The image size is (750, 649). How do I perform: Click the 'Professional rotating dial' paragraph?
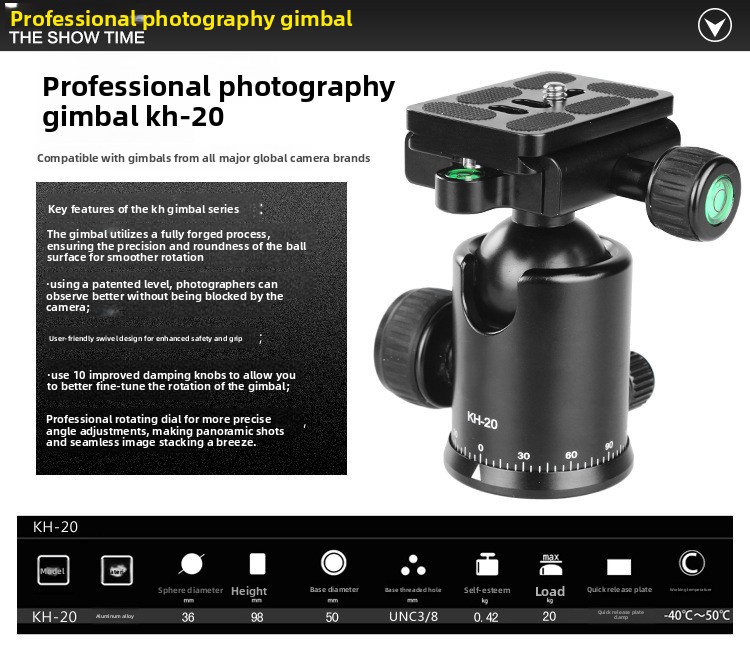click(x=165, y=430)
